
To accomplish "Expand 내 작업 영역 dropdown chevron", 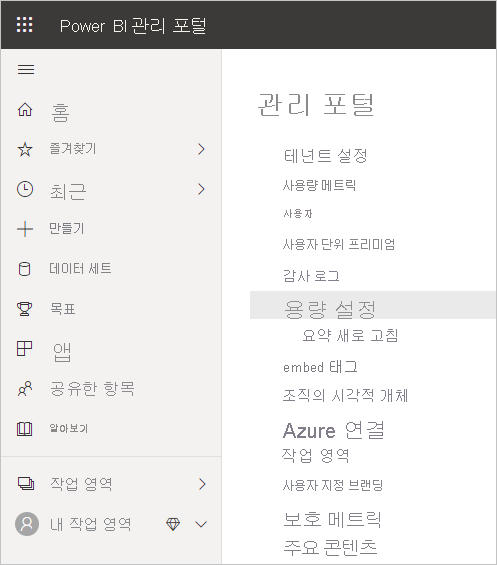I will click(201, 524).
